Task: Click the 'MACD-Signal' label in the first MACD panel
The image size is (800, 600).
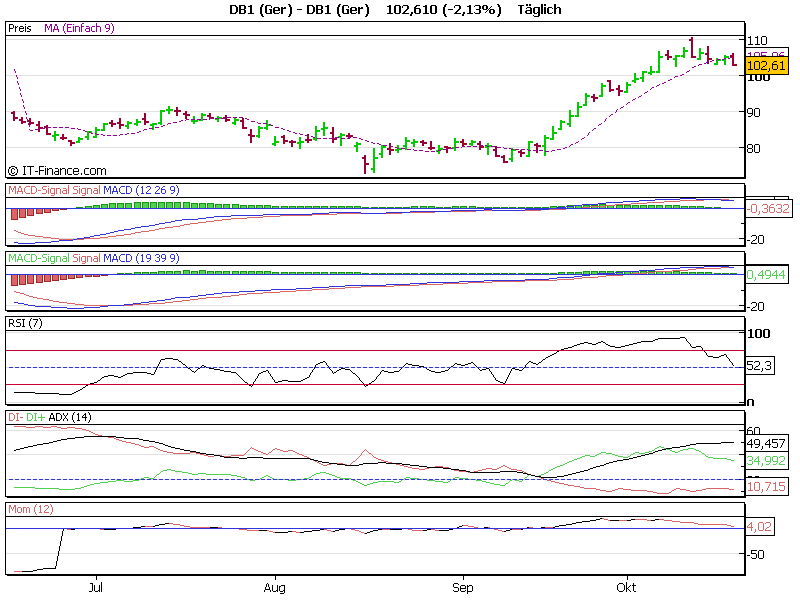Action: coord(39,190)
